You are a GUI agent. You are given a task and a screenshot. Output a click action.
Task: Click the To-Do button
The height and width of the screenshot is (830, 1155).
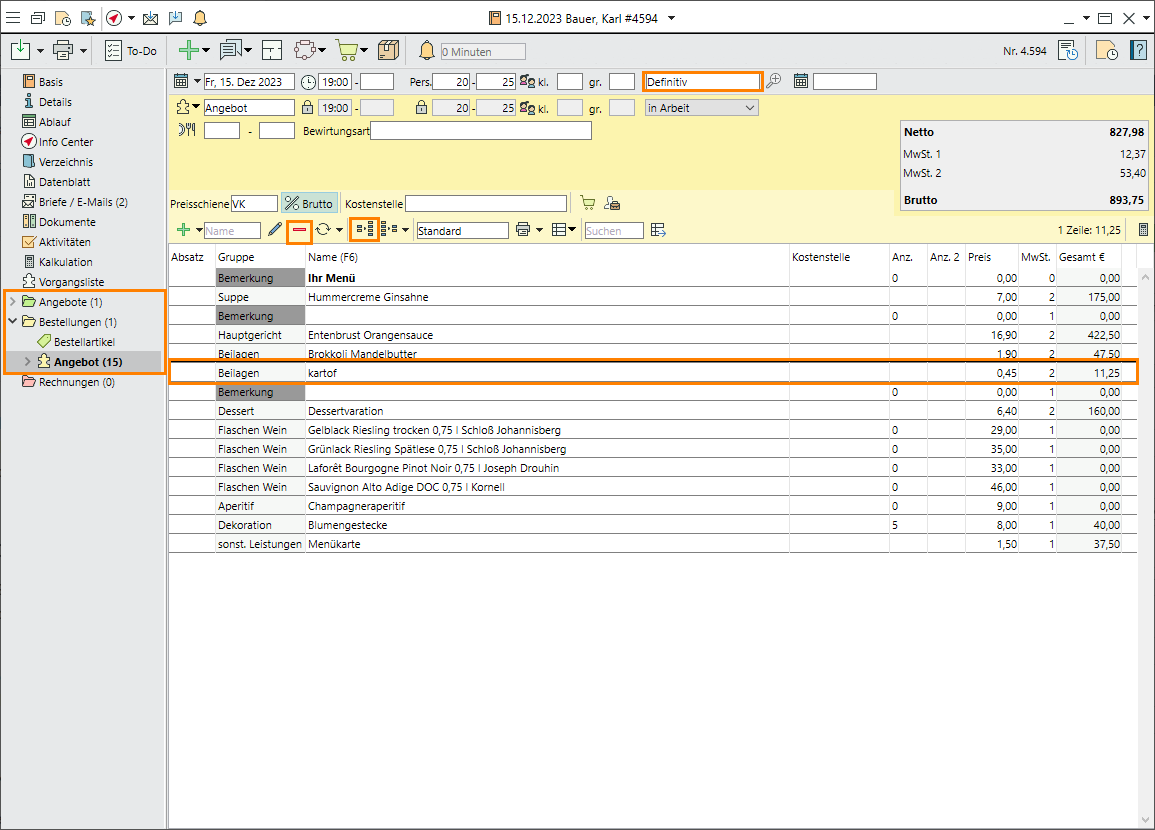131,51
